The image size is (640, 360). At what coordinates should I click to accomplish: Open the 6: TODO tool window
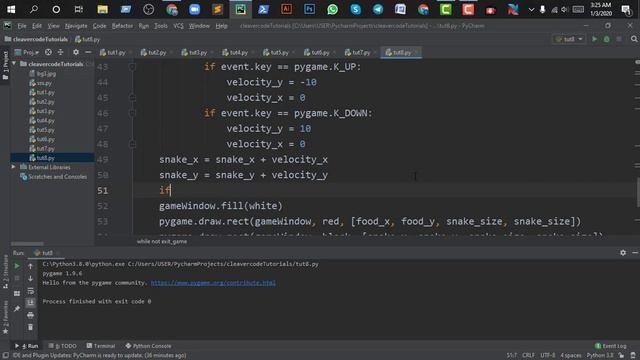(62, 346)
